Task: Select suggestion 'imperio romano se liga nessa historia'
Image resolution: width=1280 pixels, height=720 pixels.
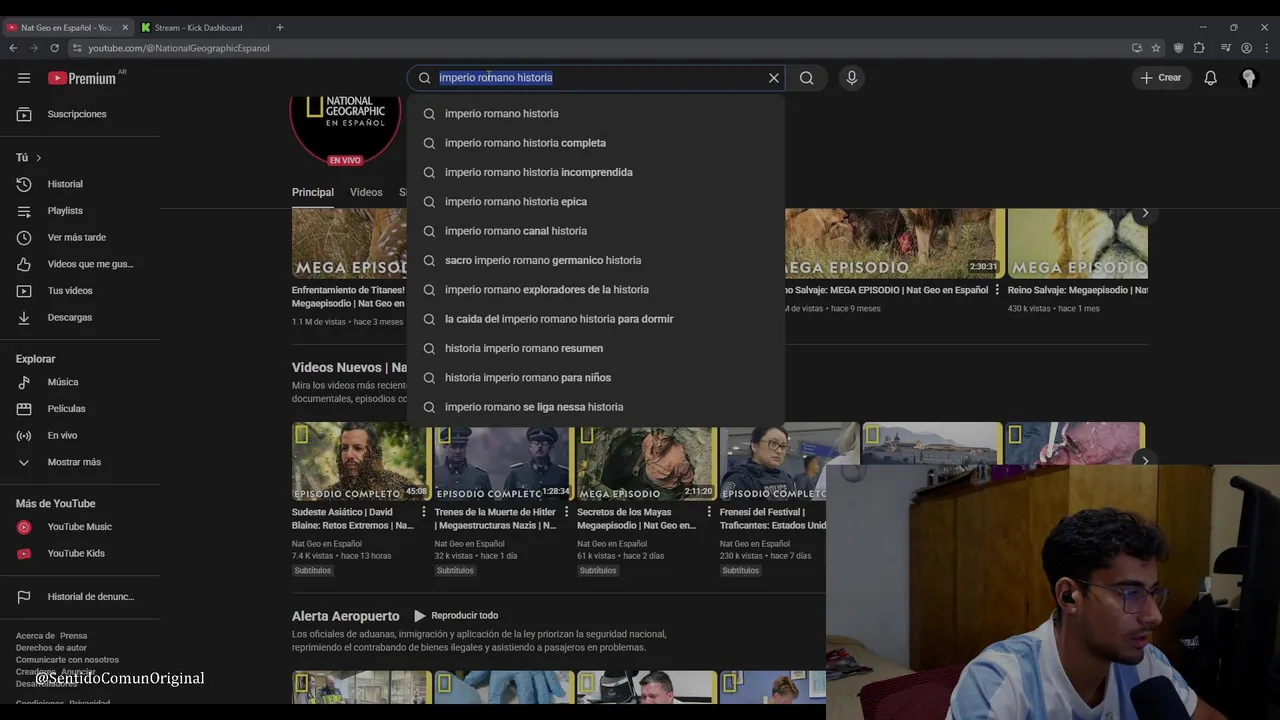Action: [x=596, y=407]
